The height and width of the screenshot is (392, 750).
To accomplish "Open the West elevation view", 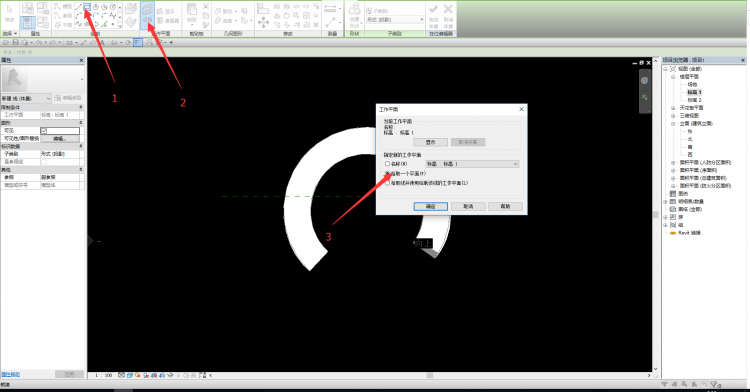I will 690,155.
